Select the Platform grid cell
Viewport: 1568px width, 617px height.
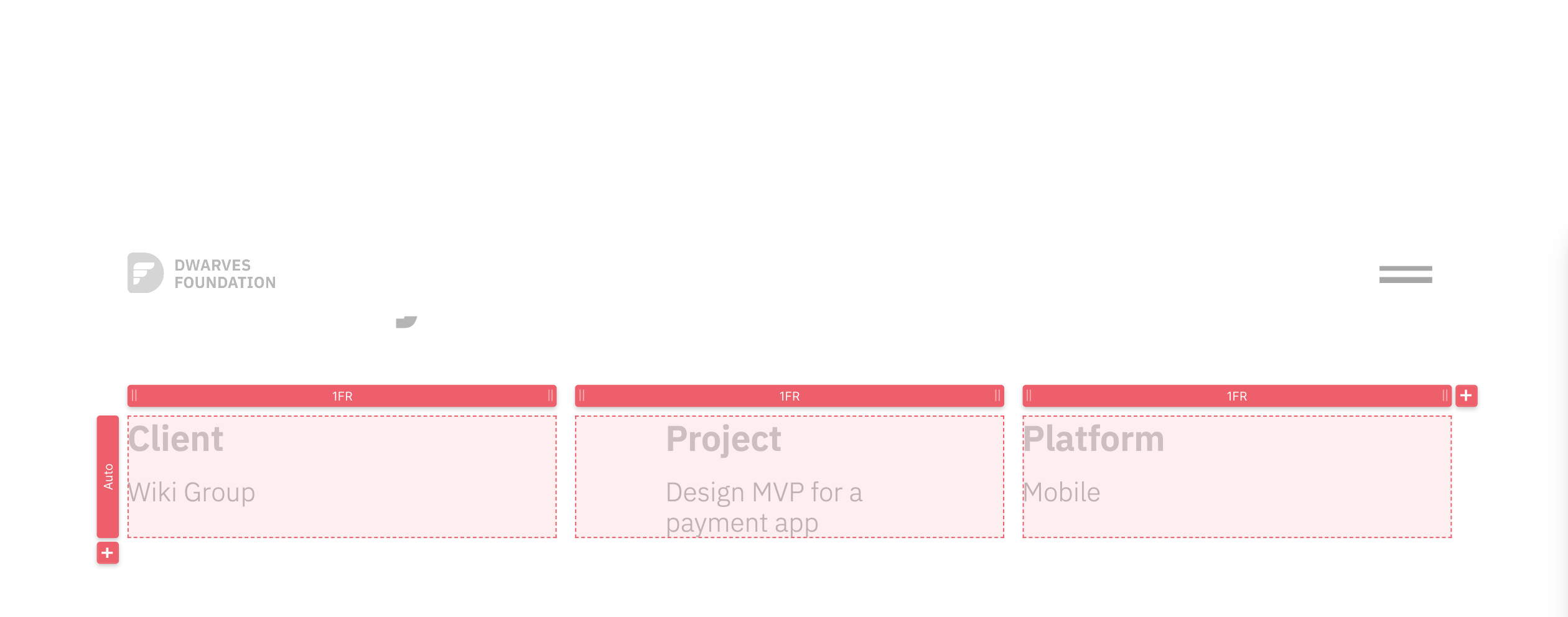click(1237, 476)
